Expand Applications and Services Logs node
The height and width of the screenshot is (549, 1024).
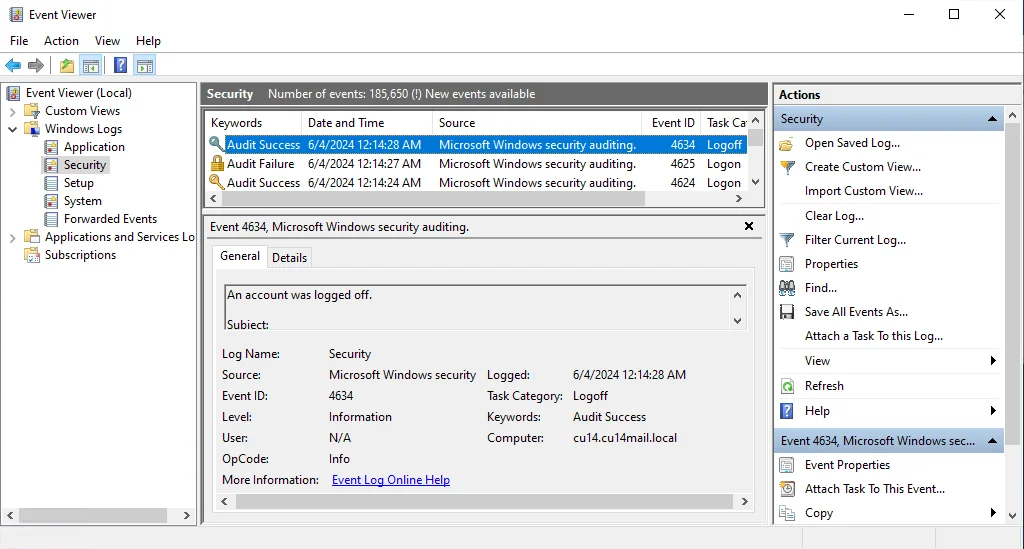point(12,238)
